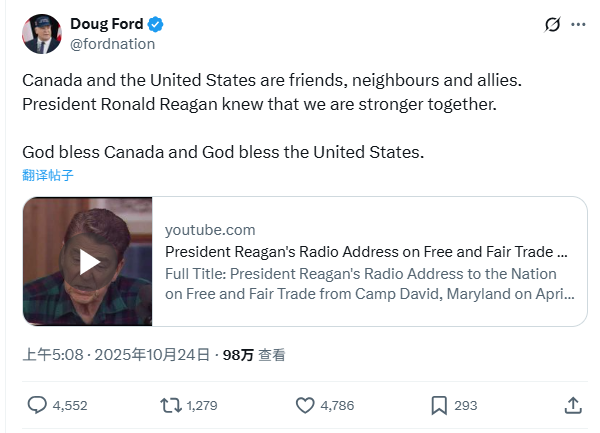Open the President Reagan's Radio Address card title
Viewport: 600px width, 433px height.
point(366,251)
